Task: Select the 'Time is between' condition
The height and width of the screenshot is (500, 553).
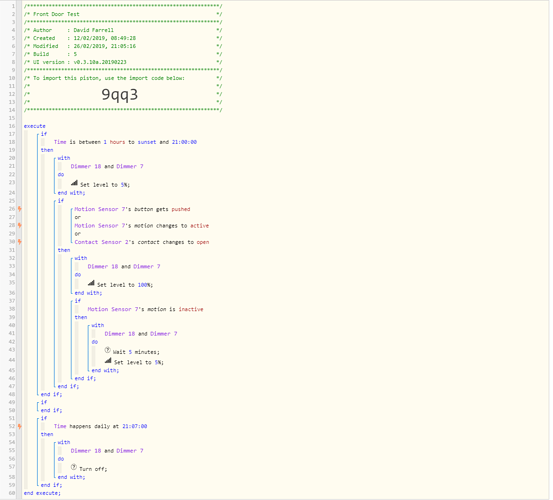Action: click(x=125, y=142)
